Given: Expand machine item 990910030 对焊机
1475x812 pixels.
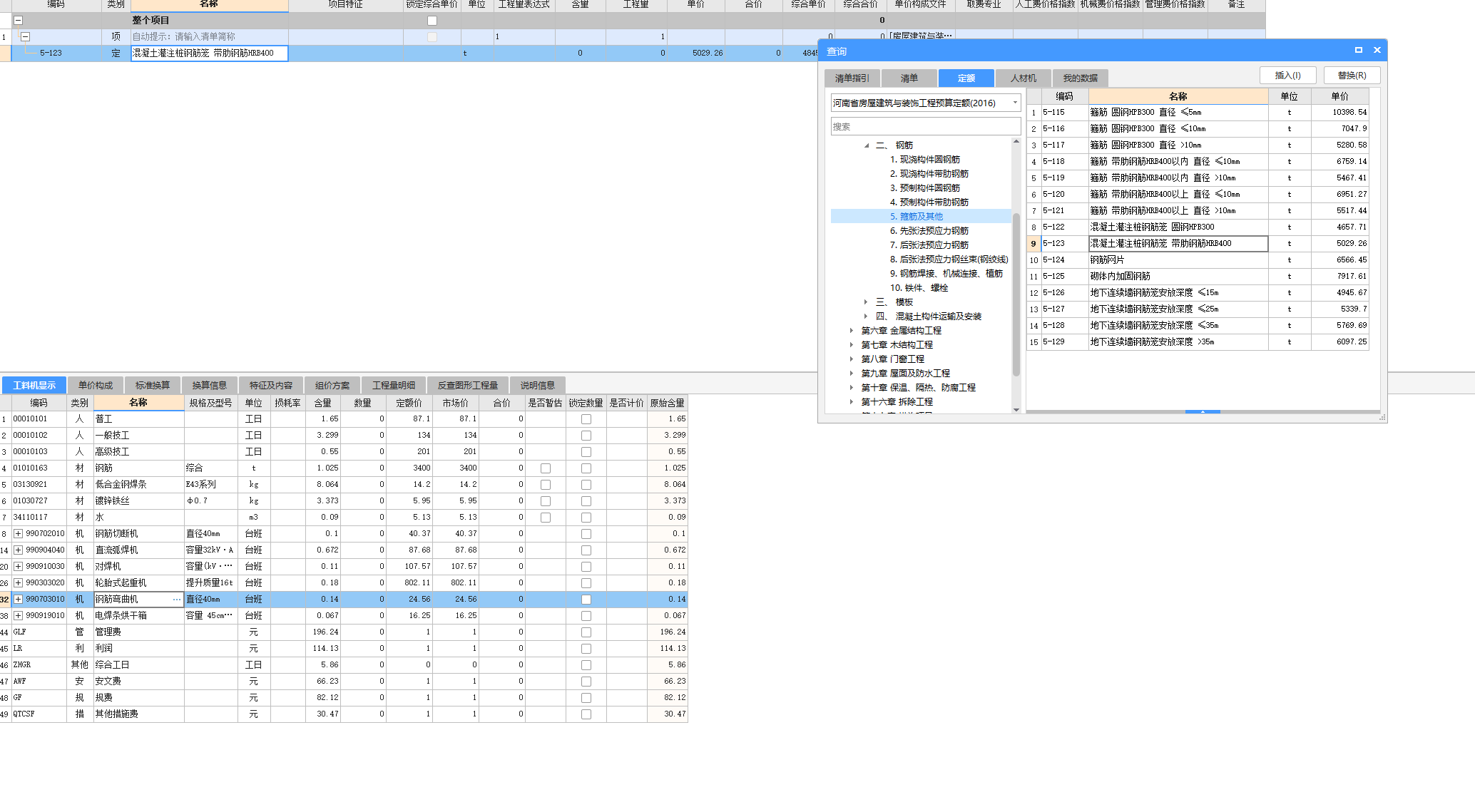Looking at the screenshot, I should click(x=19, y=567).
